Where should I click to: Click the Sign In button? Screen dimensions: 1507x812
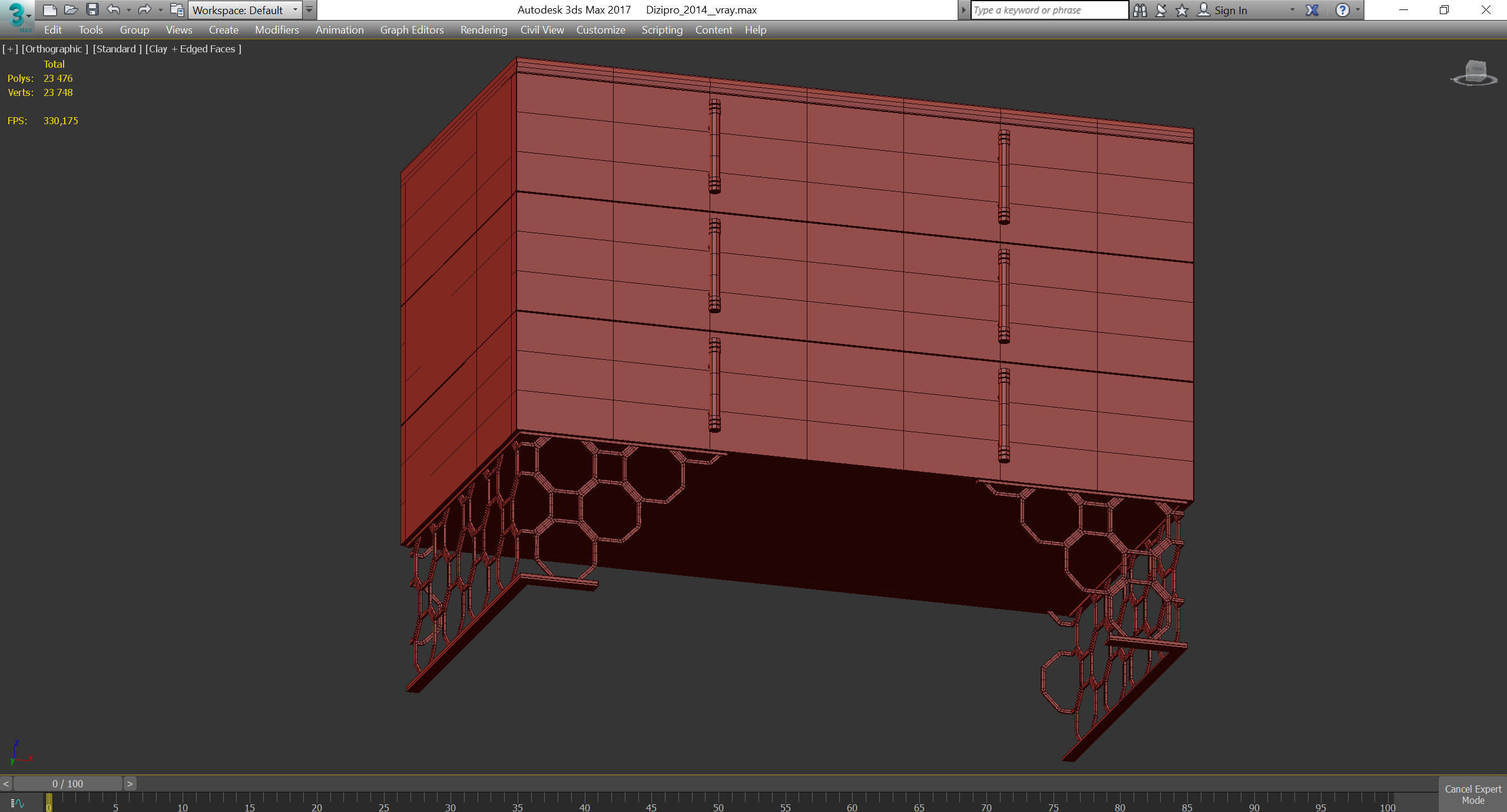click(x=1230, y=10)
